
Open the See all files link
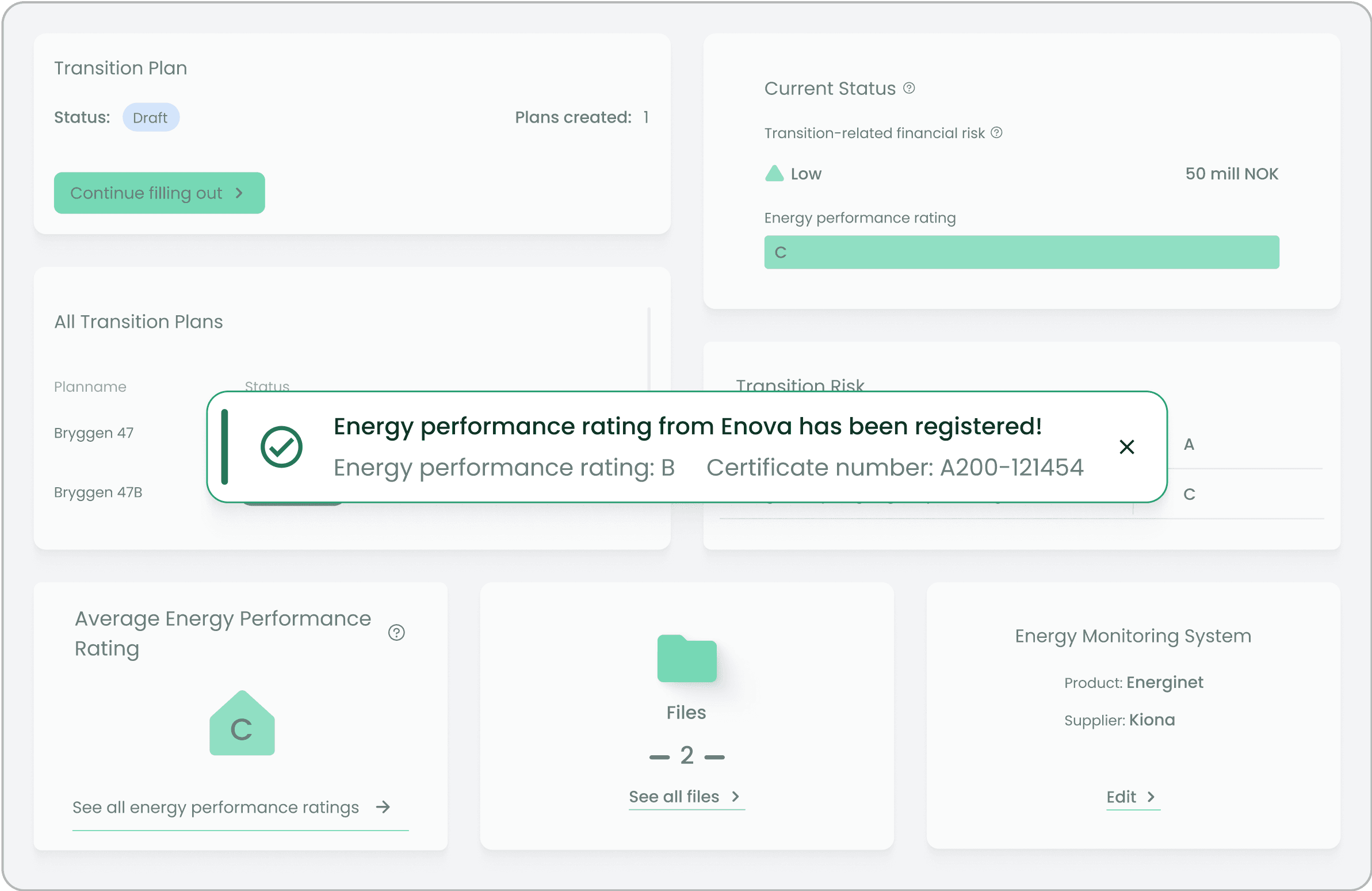pyautogui.click(x=674, y=797)
